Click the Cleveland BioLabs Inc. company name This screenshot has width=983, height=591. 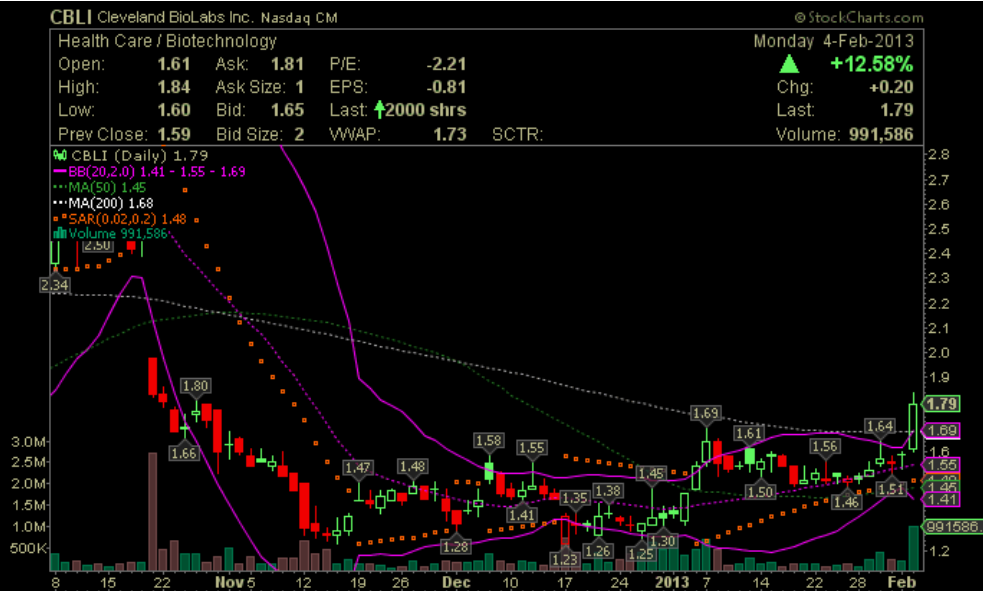pos(176,18)
